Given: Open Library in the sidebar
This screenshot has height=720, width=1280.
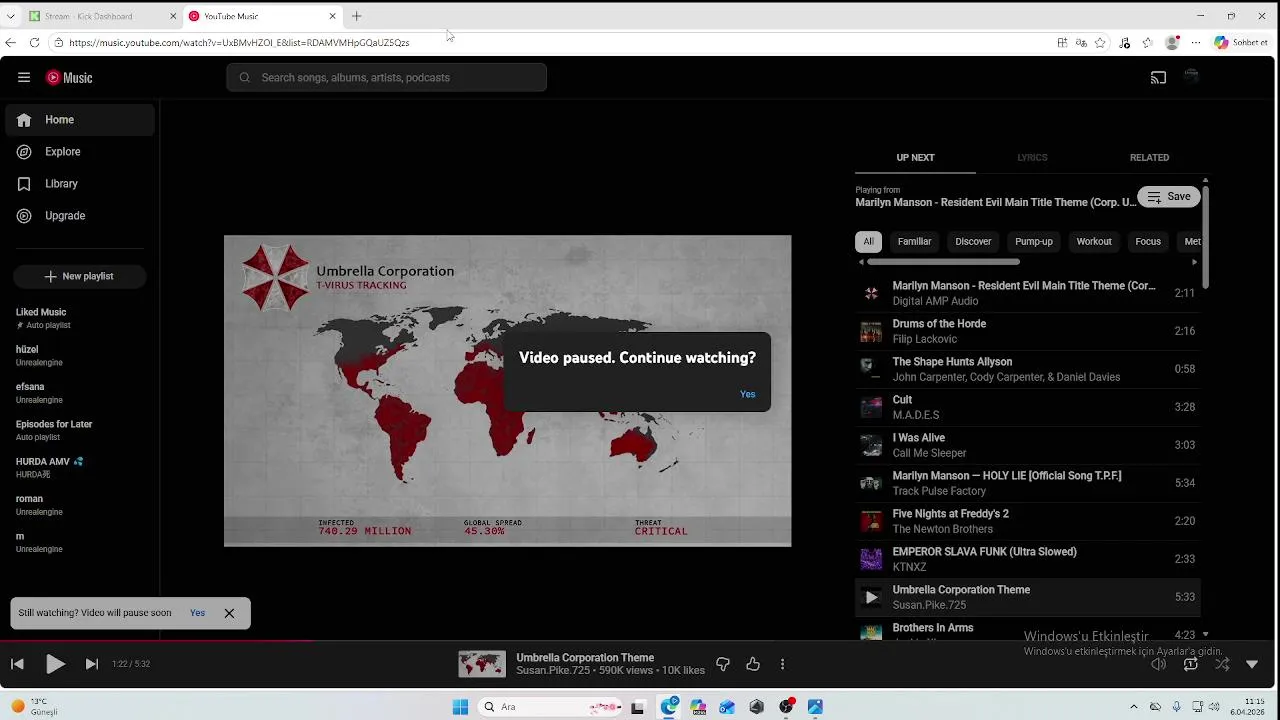Looking at the screenshot, I should (80, 184).
